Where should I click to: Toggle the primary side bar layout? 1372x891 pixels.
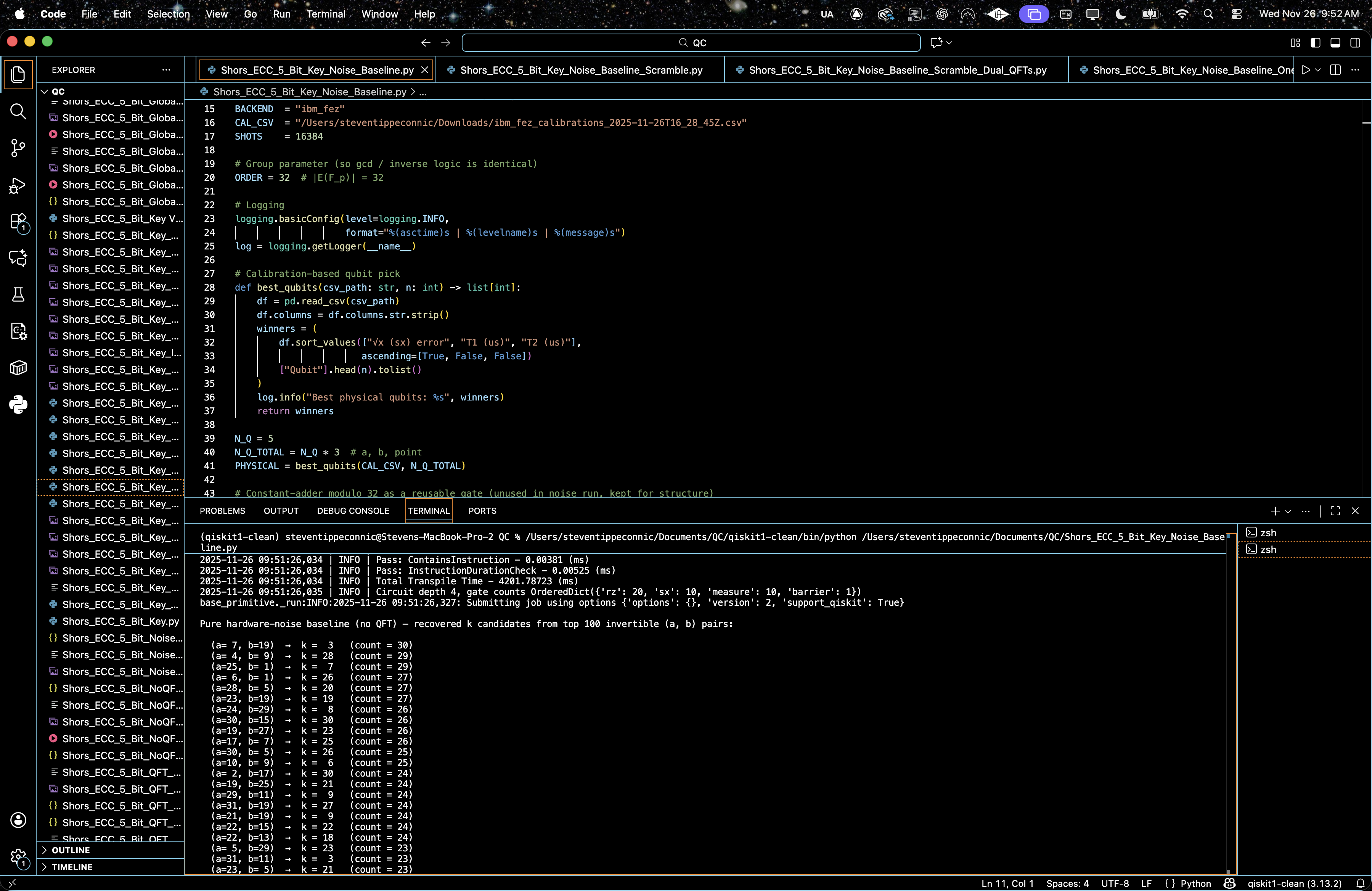(x=1316, y=43)
